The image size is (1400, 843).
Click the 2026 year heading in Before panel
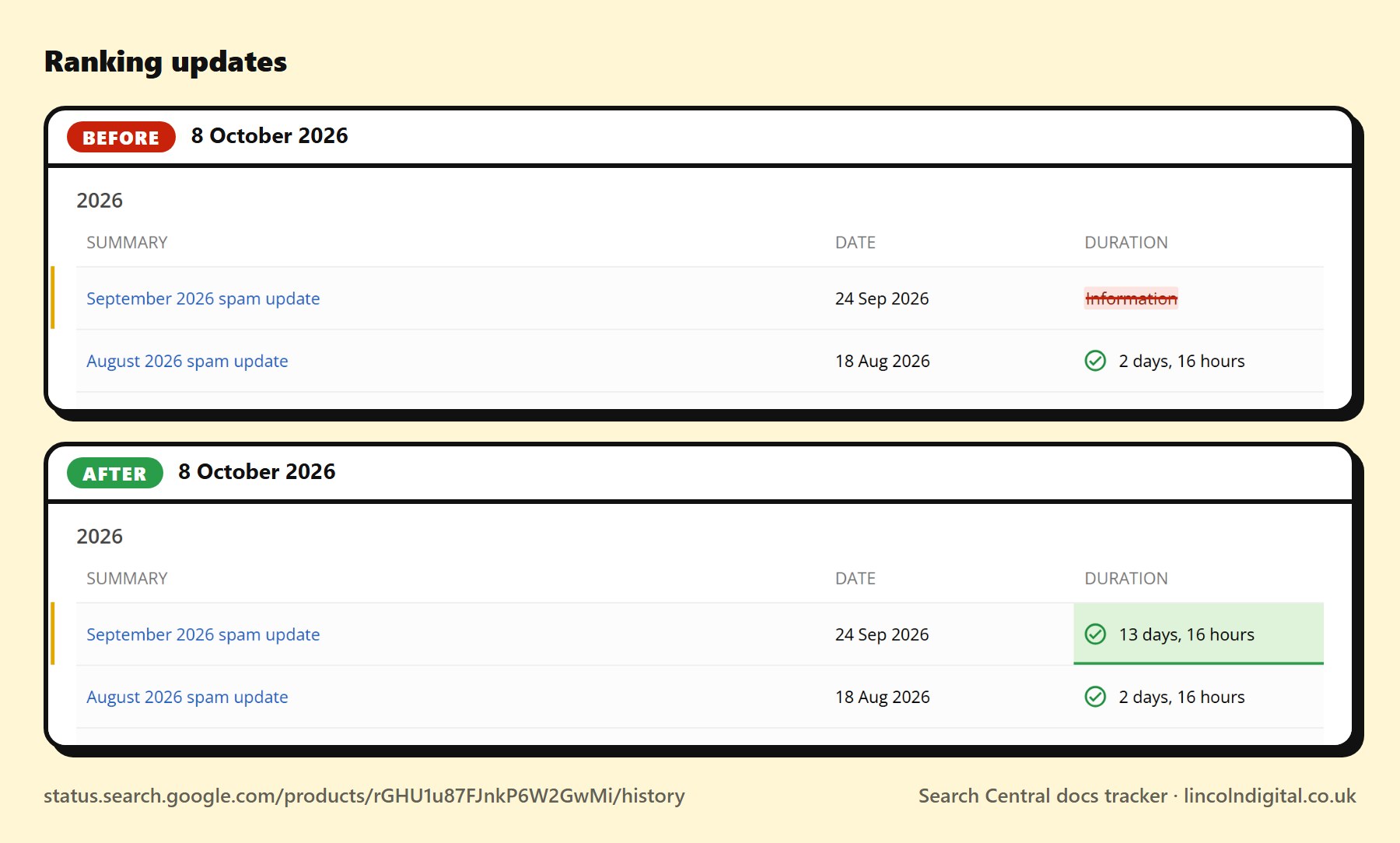point(100,201)
